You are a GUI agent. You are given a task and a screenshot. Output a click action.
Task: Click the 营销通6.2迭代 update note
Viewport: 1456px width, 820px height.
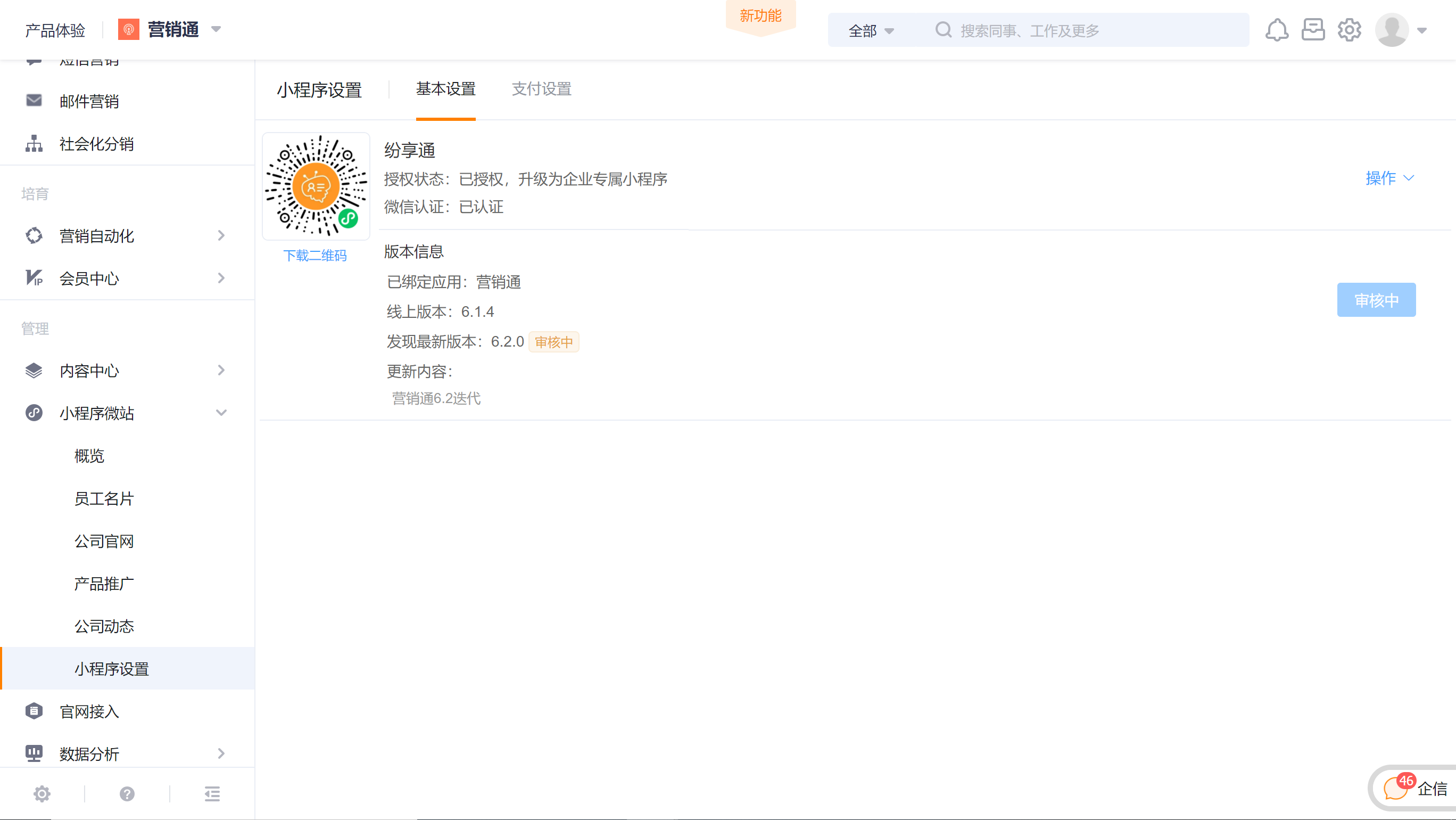436,399
